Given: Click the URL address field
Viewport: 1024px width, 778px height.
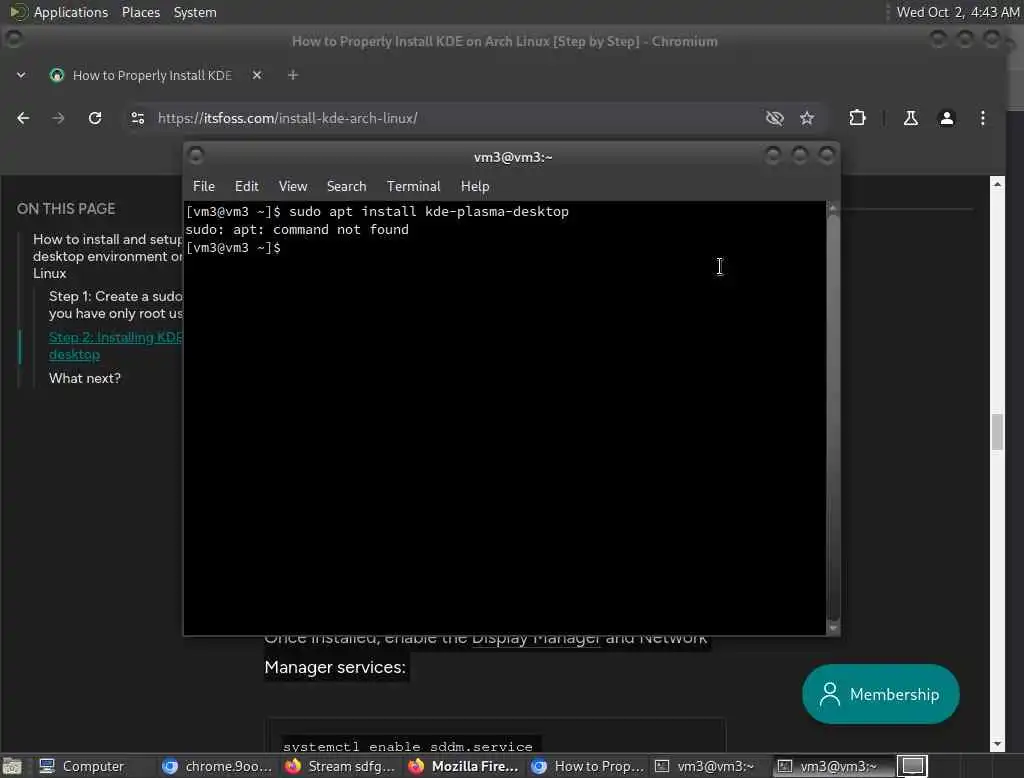Looking at the screenshot, I should point(457,118).
